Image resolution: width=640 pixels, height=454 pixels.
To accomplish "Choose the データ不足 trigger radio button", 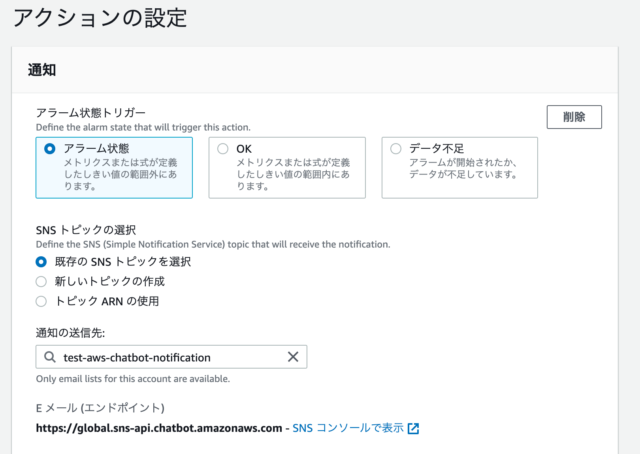I will pyautogui.click(x=396, y=149).
